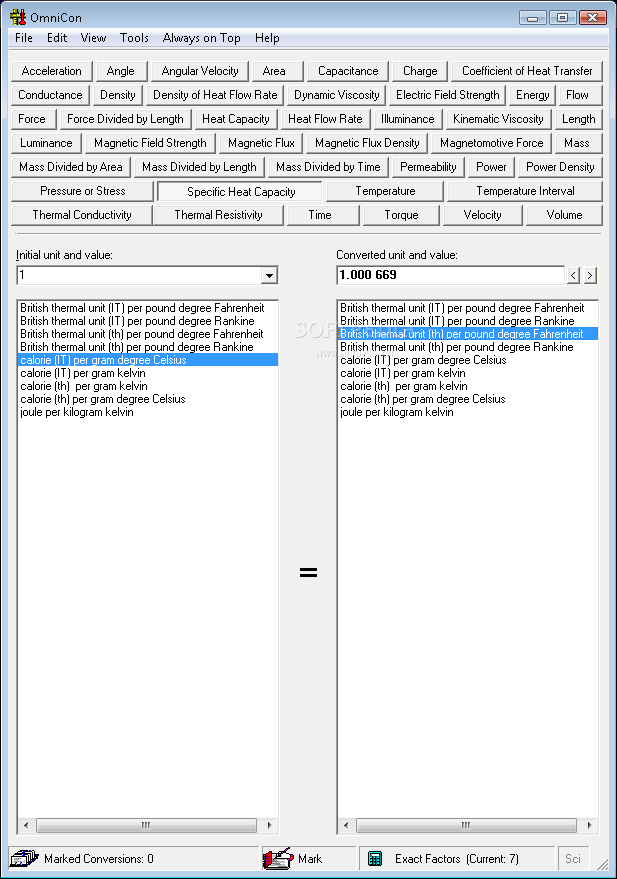Click the left list horizontal scrollbar thumb

(146, 825)
